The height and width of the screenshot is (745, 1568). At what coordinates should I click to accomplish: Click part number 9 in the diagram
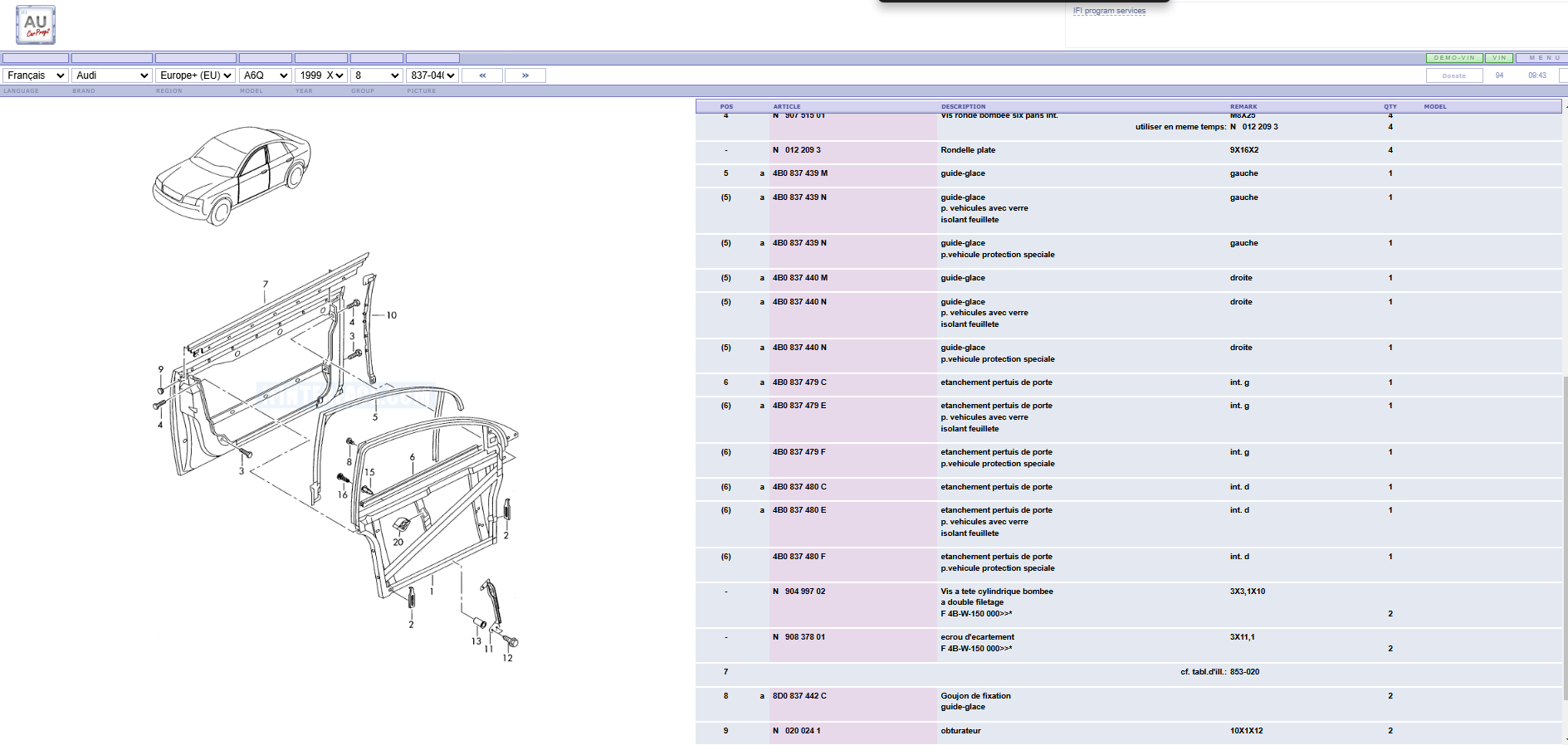161,369
